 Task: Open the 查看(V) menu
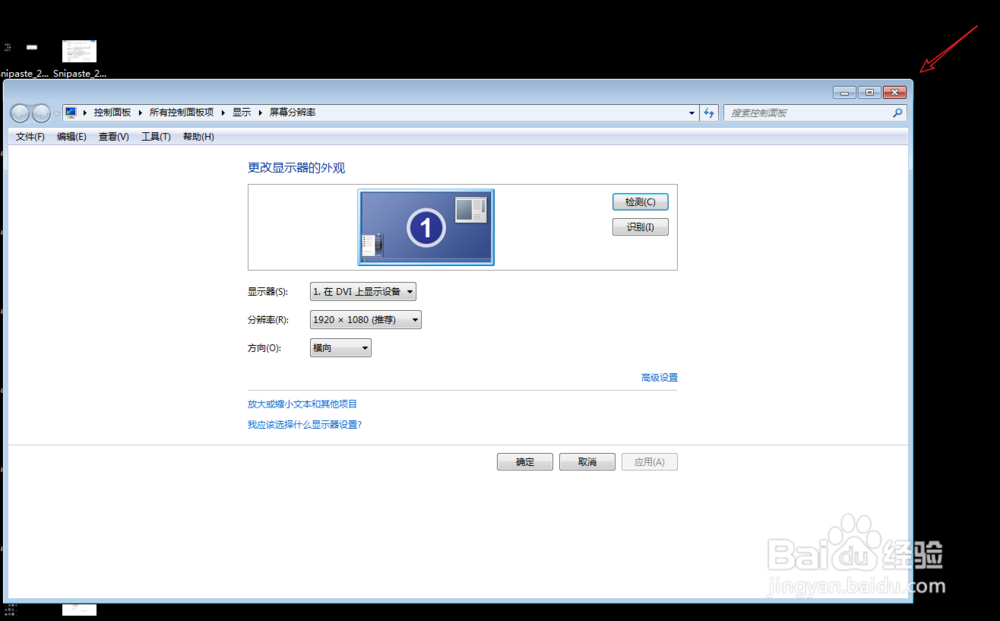coord(114,136)
